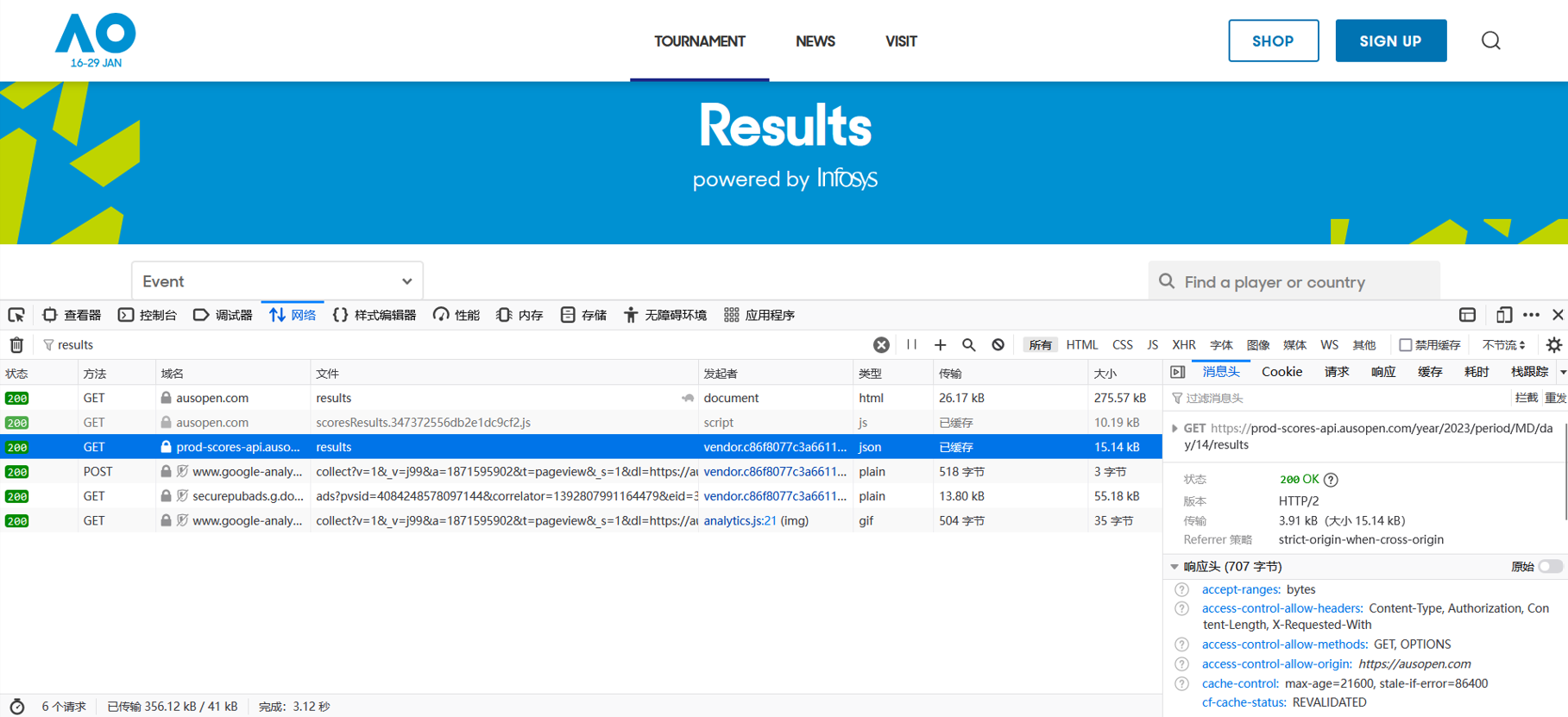Collapse the request details sidebar pane icon
The image size is (1568, 717).
(1178, 372)
